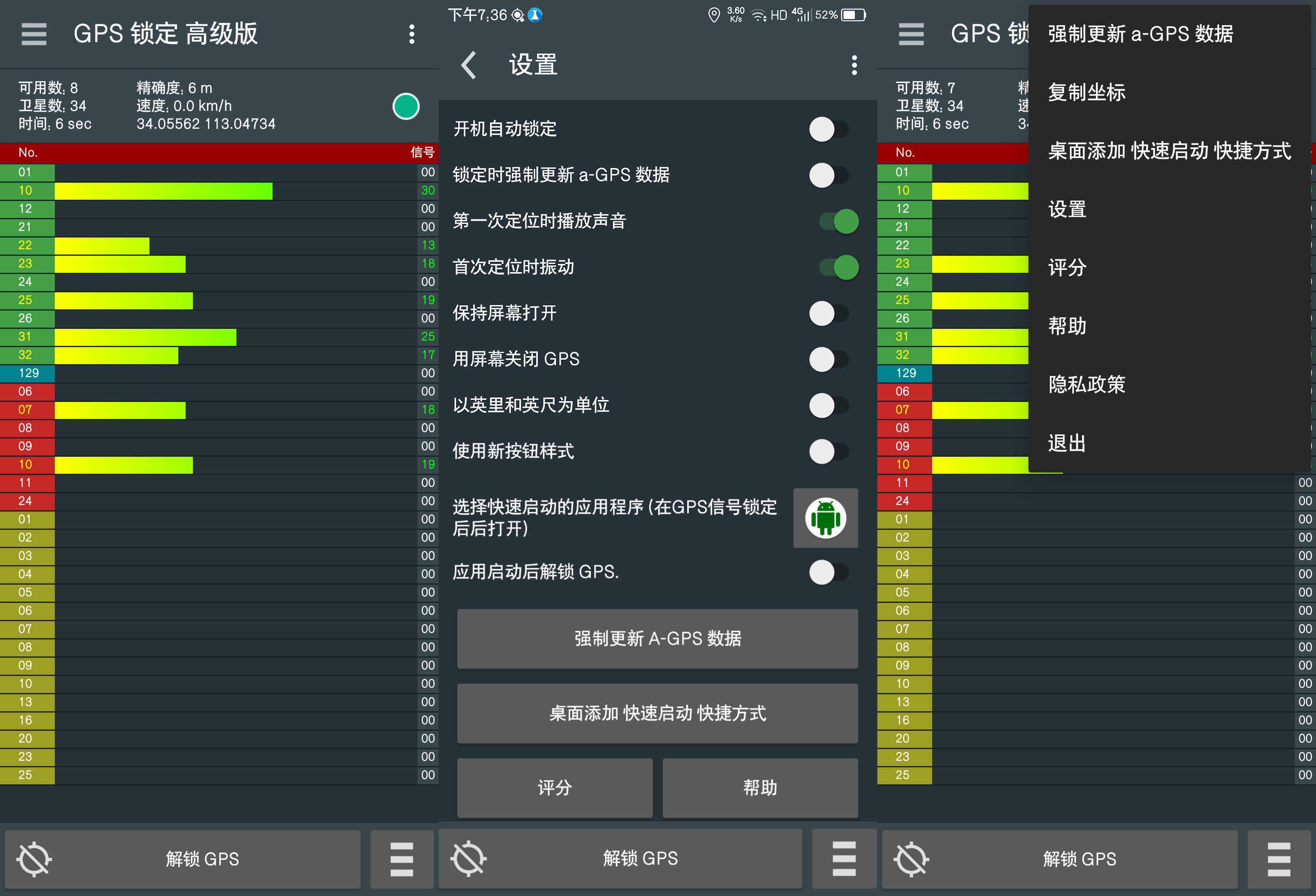Toggle 保持屏幕打开 switch
The height and width of the screenshot is (896, 1316).
[x=829, y=313]
